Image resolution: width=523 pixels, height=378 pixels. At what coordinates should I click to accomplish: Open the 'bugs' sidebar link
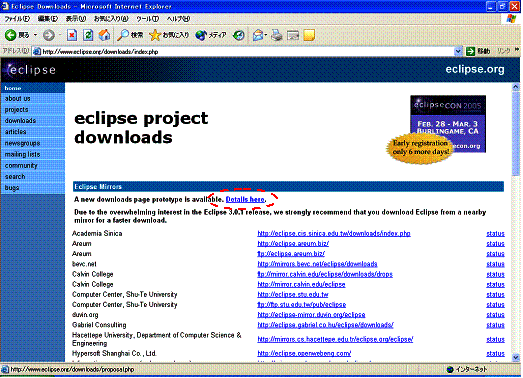12,187
